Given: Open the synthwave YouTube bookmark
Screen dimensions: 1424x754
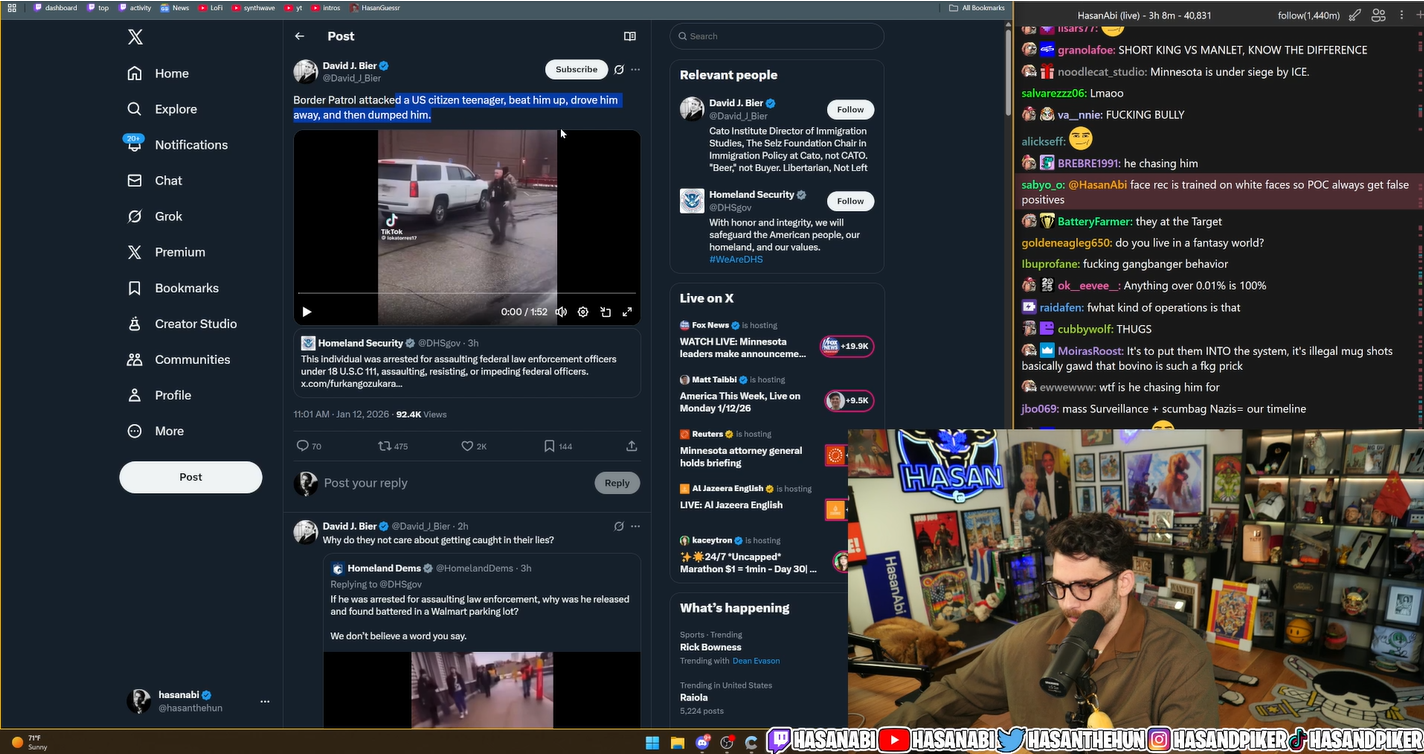Looking at the screenshot, I should tap(254, 7).
